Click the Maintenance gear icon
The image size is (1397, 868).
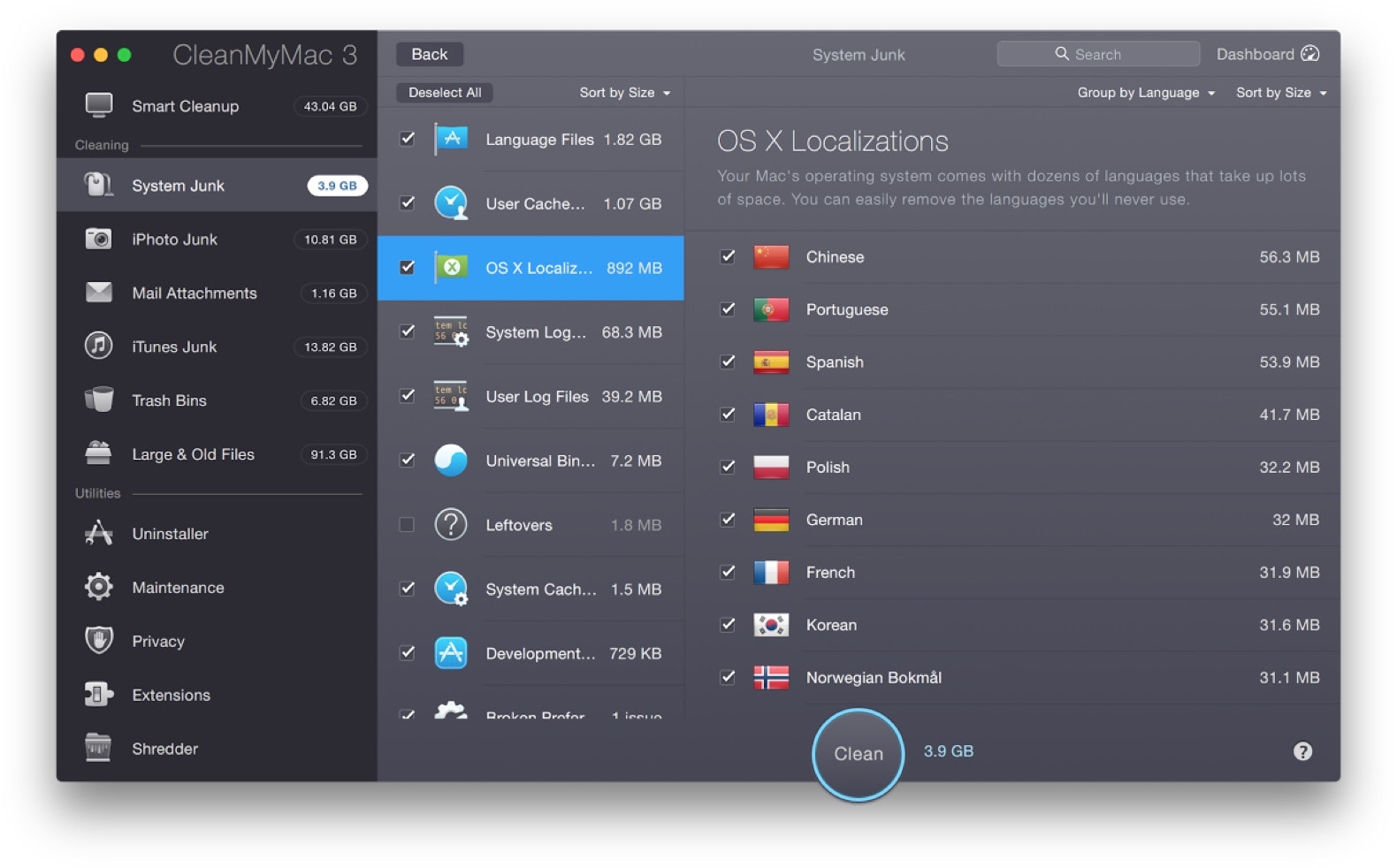[98, 587]
